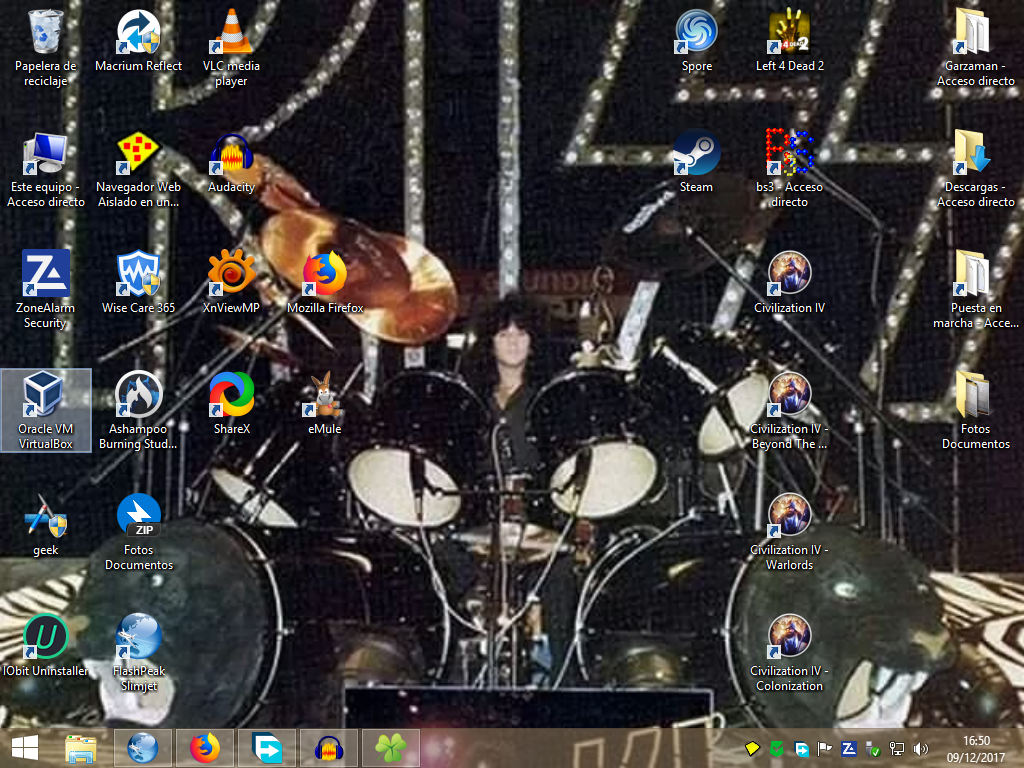Open the Spore game shortcut
Image resolution: width=1024 pixels, height=768 pixels.
pos(696,40)
